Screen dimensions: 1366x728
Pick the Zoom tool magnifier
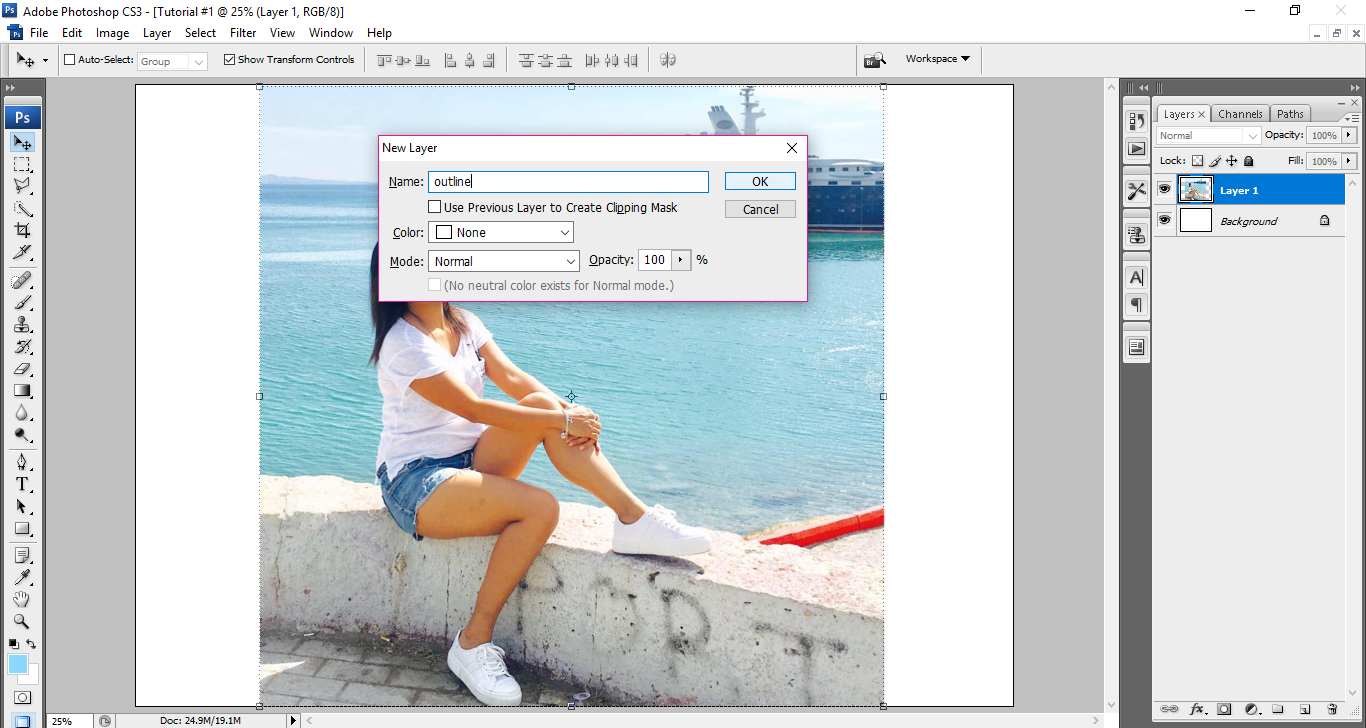coord(22,621)
